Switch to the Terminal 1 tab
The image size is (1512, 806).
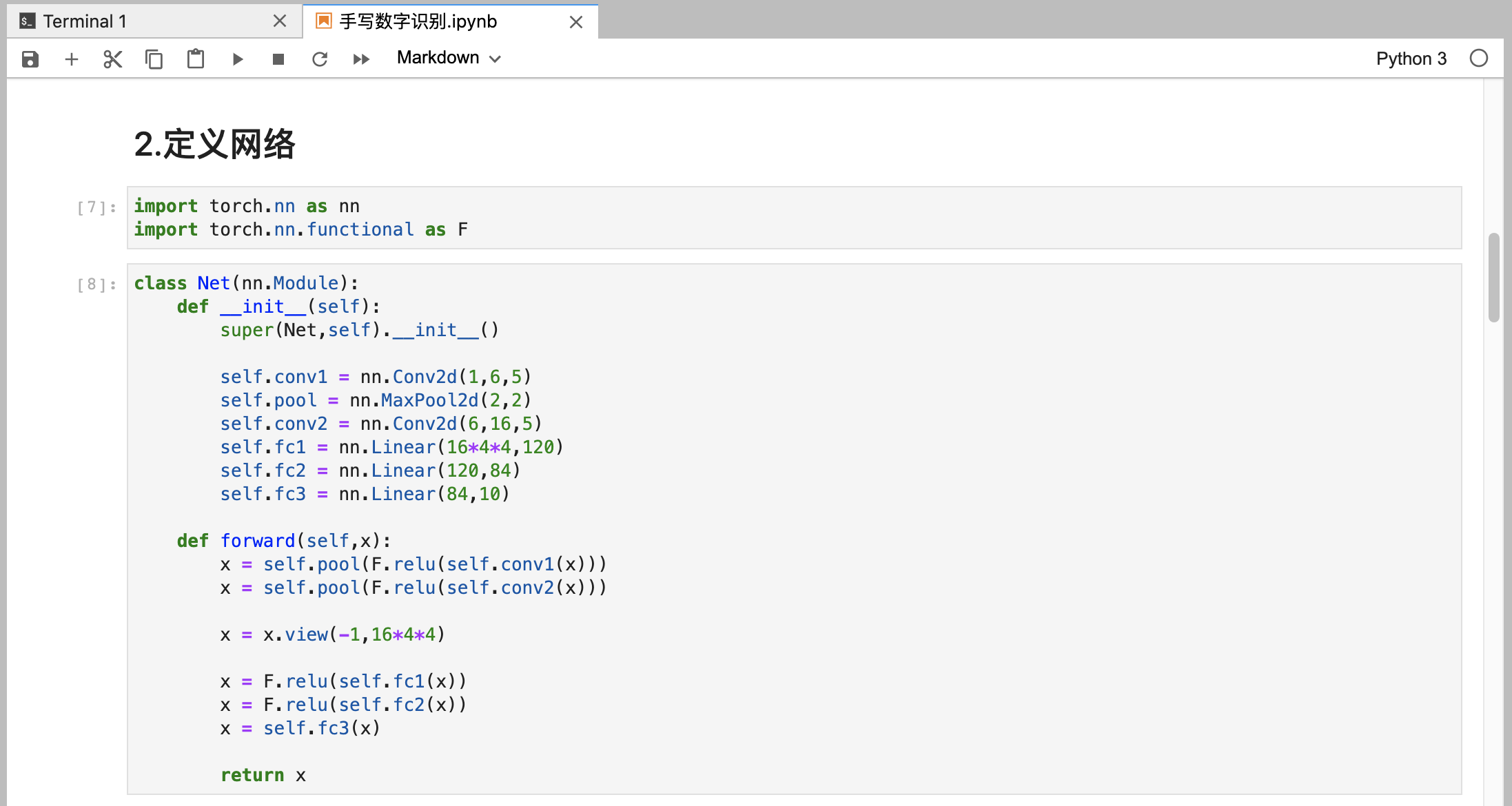pyautogui.click(x=85, y=21)
